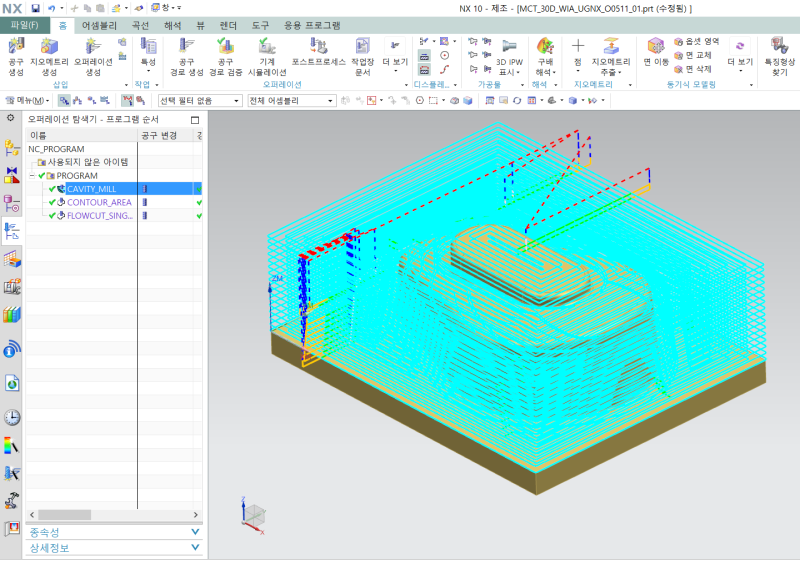The width and height of the screenshot is (800, 569).
Task: Toggle green checkmark status of CONTOUR_AREA operation
Action: coord(52,202)
